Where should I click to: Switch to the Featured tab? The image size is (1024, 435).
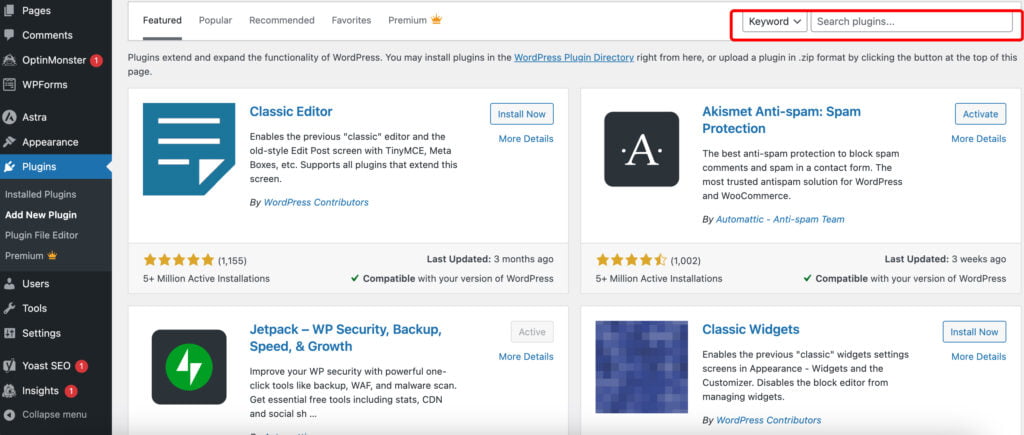(x=162, y=20)
